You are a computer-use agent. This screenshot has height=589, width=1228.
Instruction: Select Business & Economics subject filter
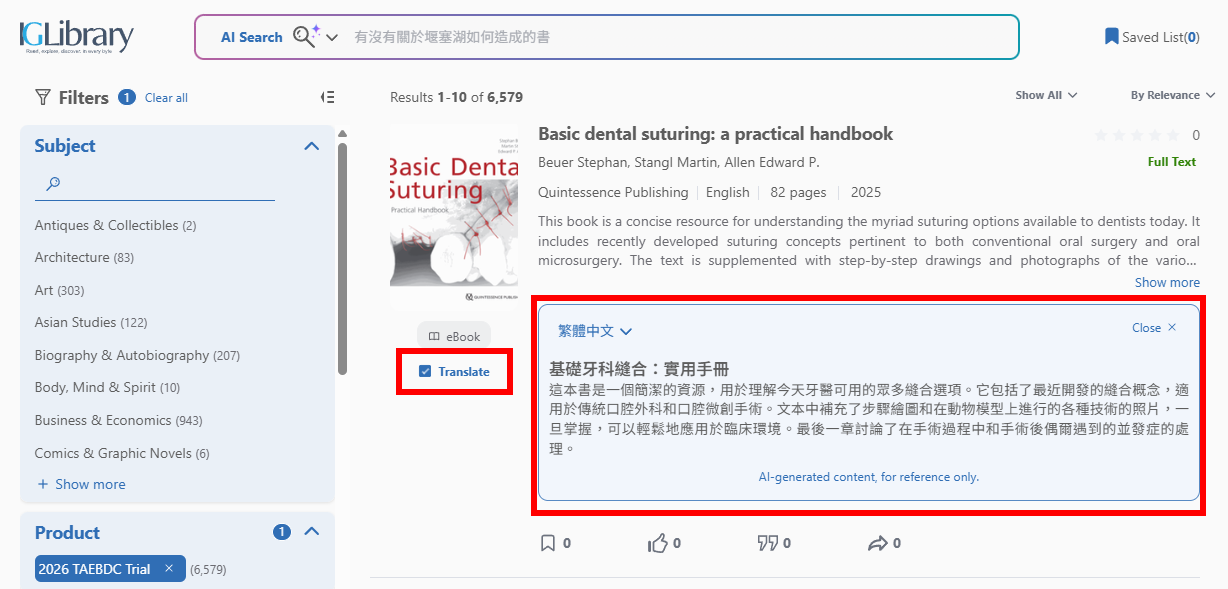coord(103,420)
